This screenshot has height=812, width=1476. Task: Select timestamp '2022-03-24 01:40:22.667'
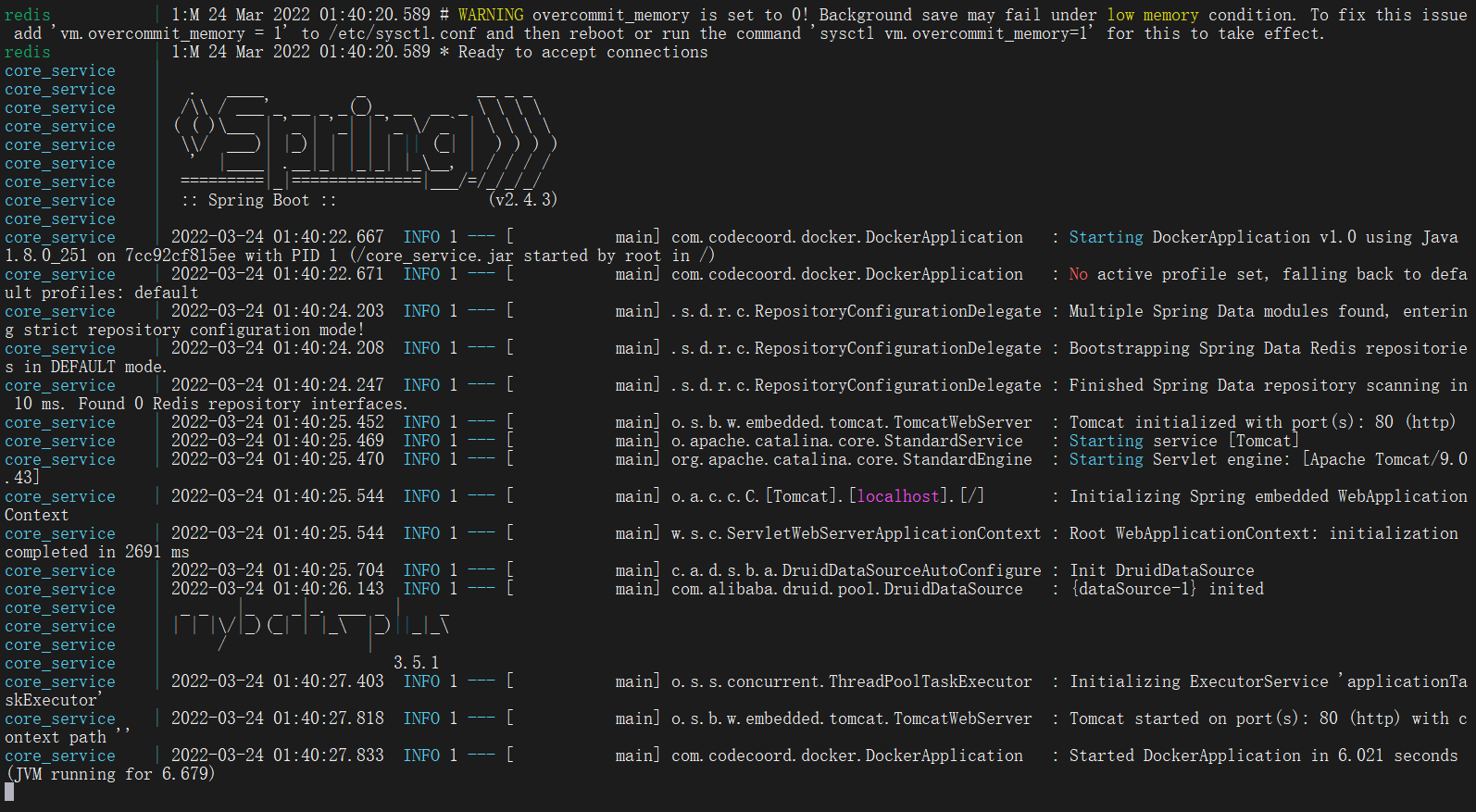pyautogui.click(x=277, y=237)
